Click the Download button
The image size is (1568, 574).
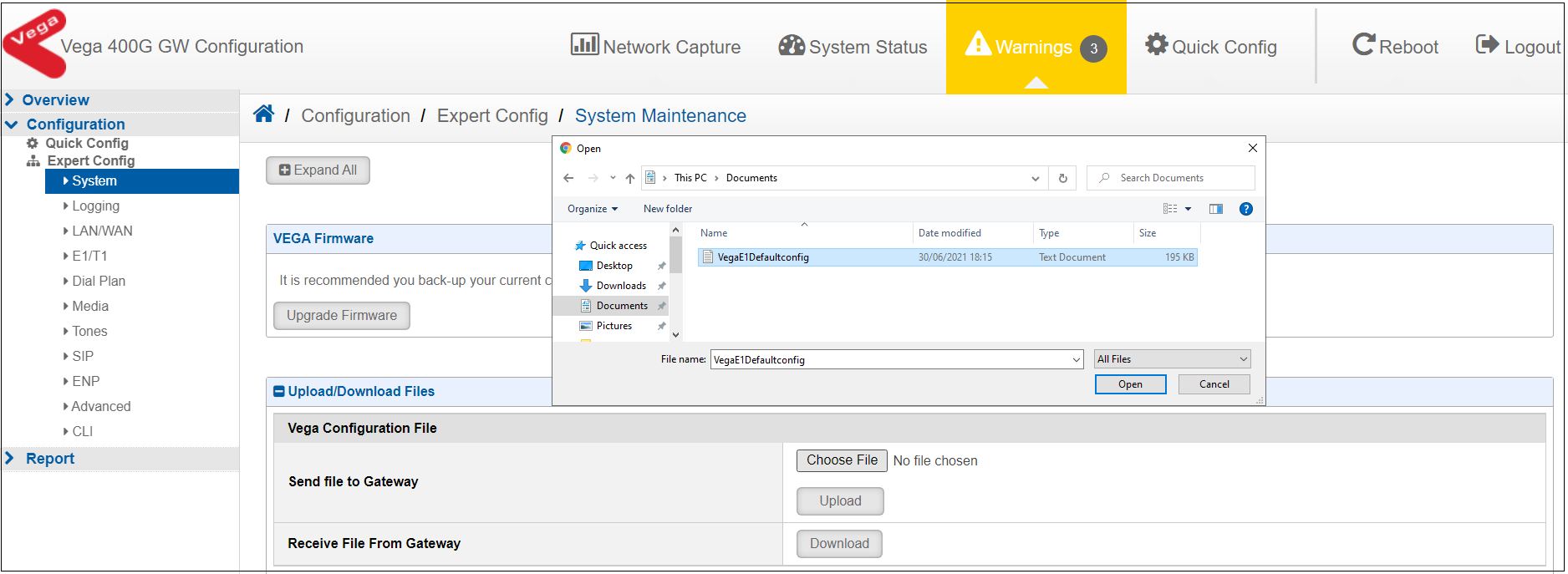pos(839,544)
